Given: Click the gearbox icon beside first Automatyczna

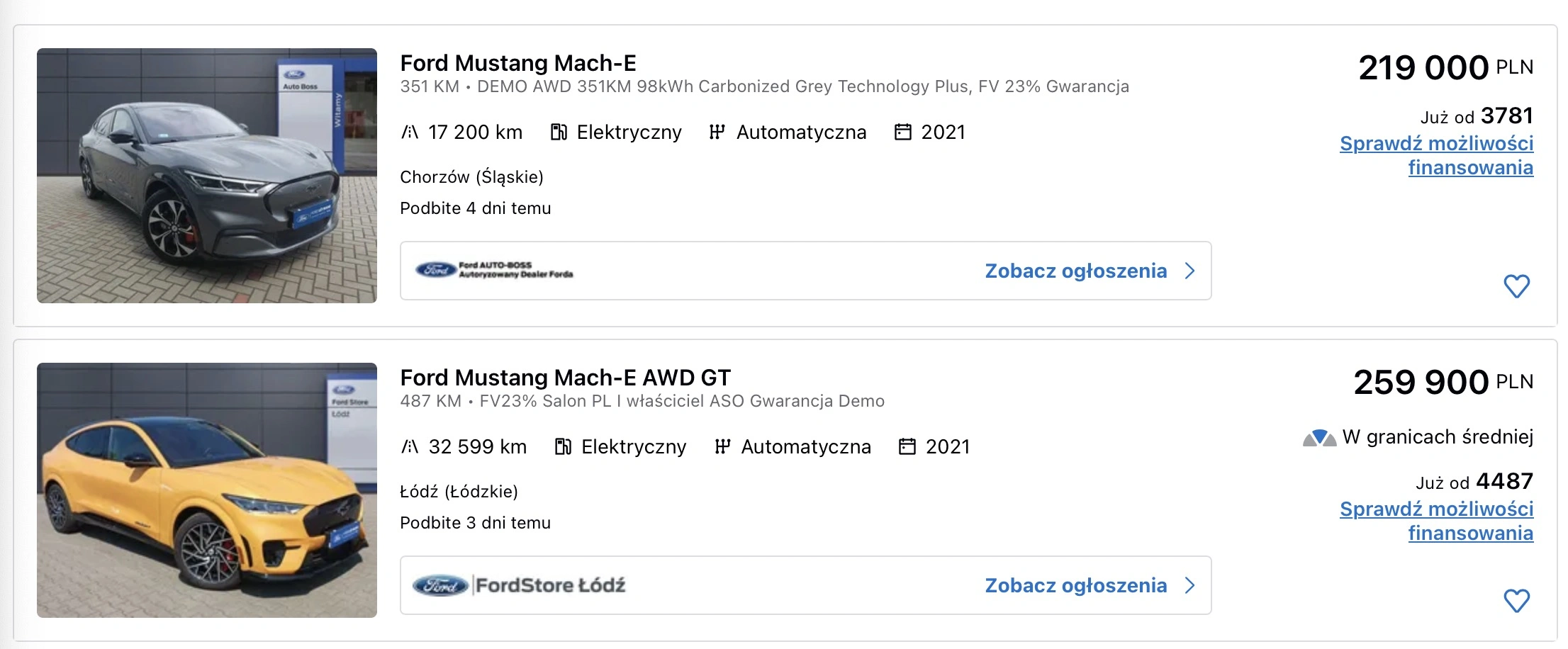Looking at the screenshot, I should point(717,132).
